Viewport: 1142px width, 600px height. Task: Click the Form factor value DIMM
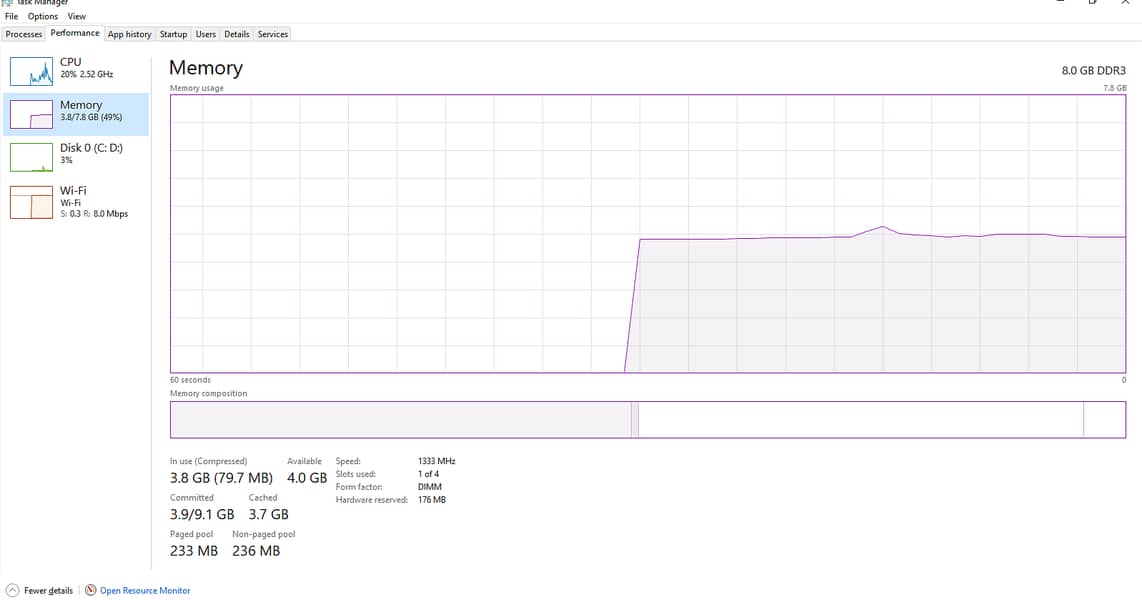(430, 487)
